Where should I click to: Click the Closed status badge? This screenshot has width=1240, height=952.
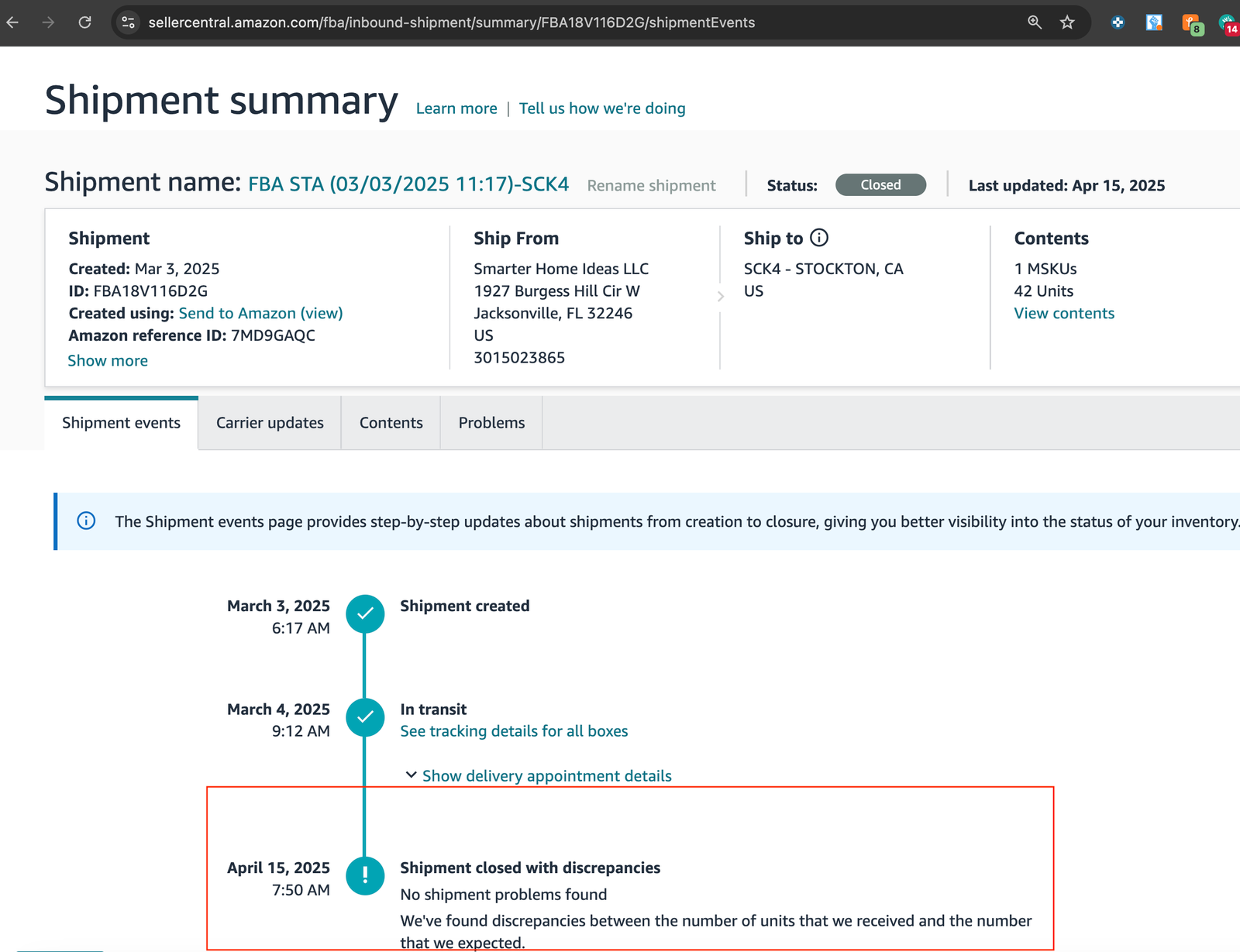pyautogui.click(x=880, y=185)
